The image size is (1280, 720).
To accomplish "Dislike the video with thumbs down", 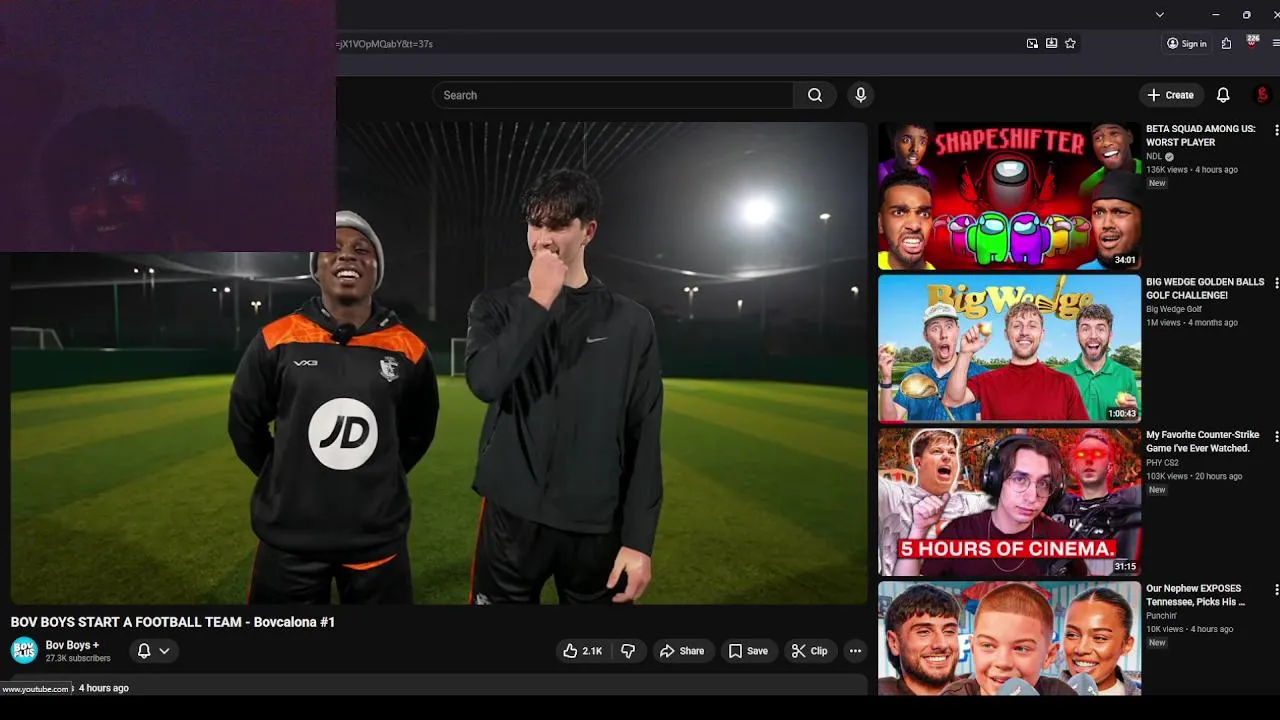I will click(628, 651).
